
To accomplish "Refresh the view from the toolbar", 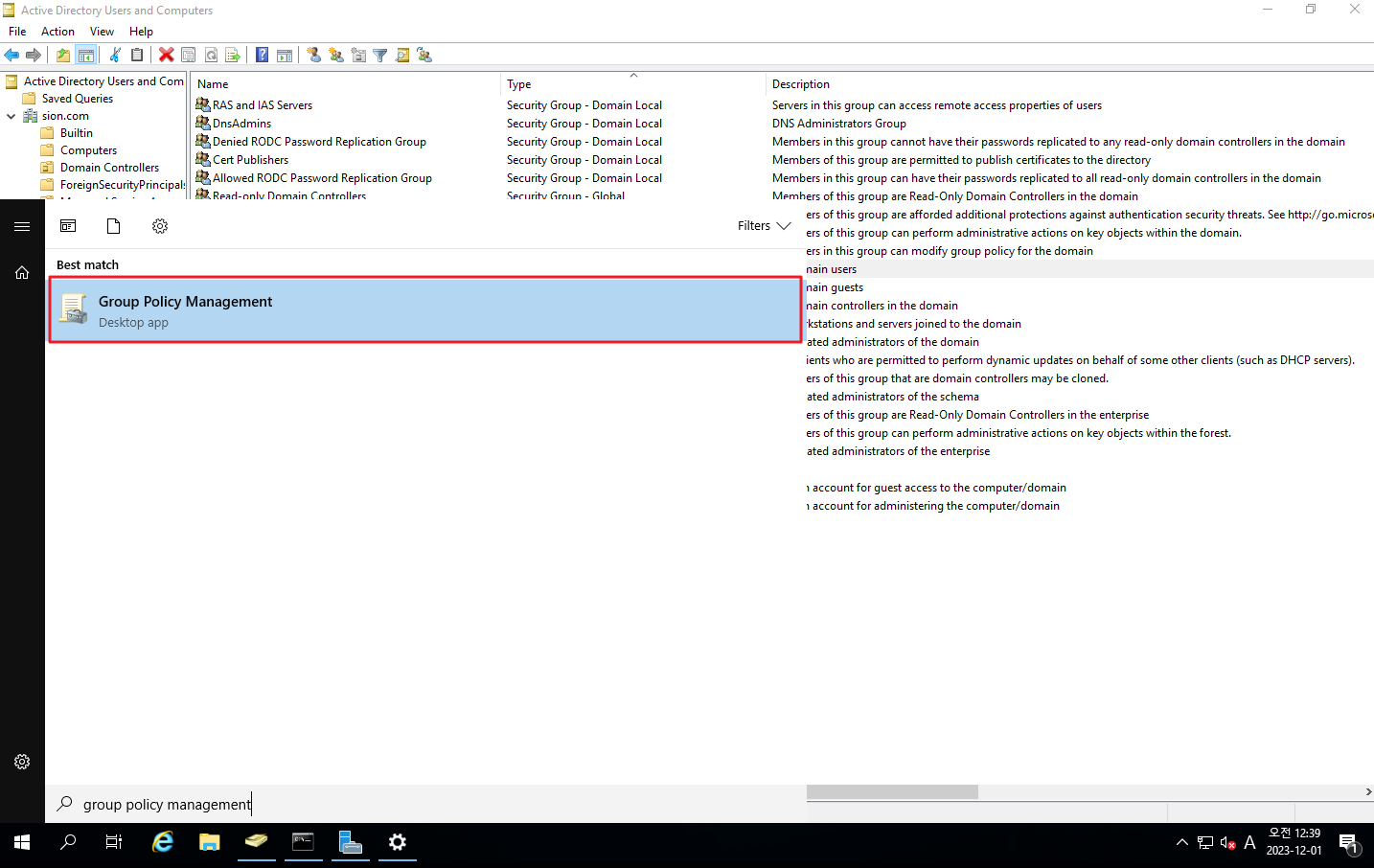I will point(211,56).
